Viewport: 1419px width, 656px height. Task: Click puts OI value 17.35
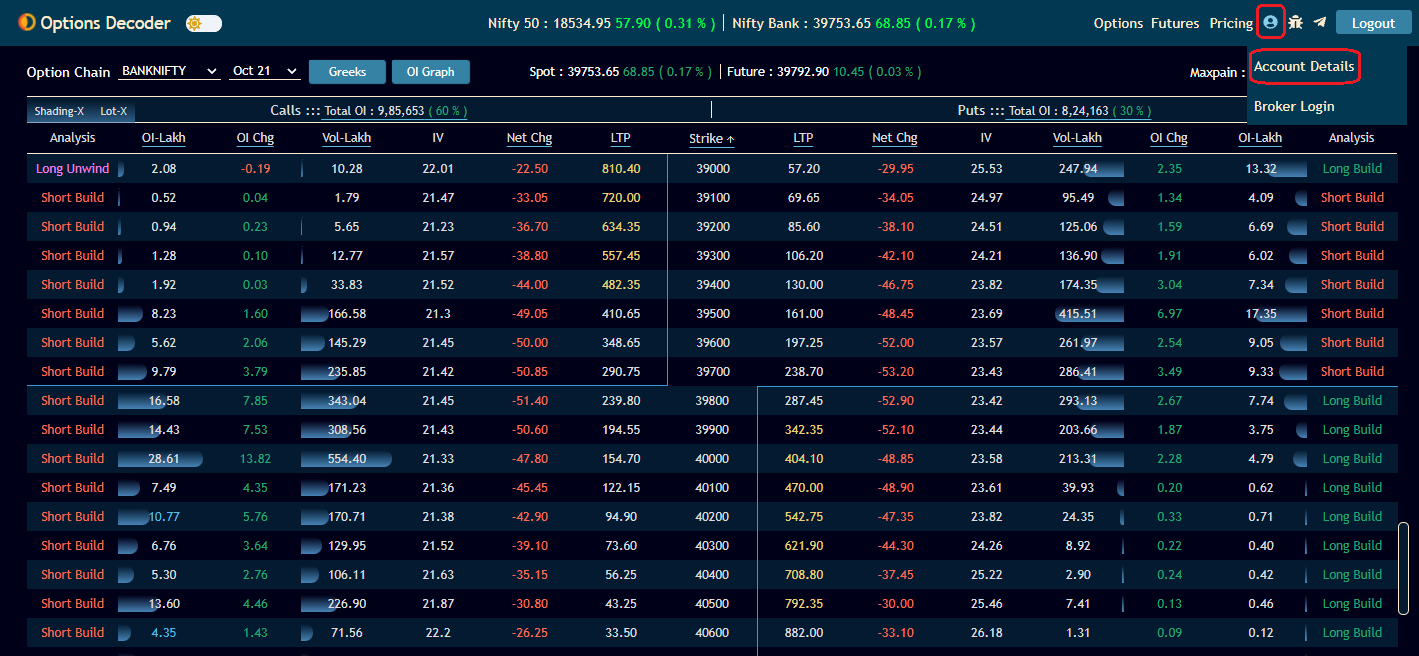point(1260,314)
